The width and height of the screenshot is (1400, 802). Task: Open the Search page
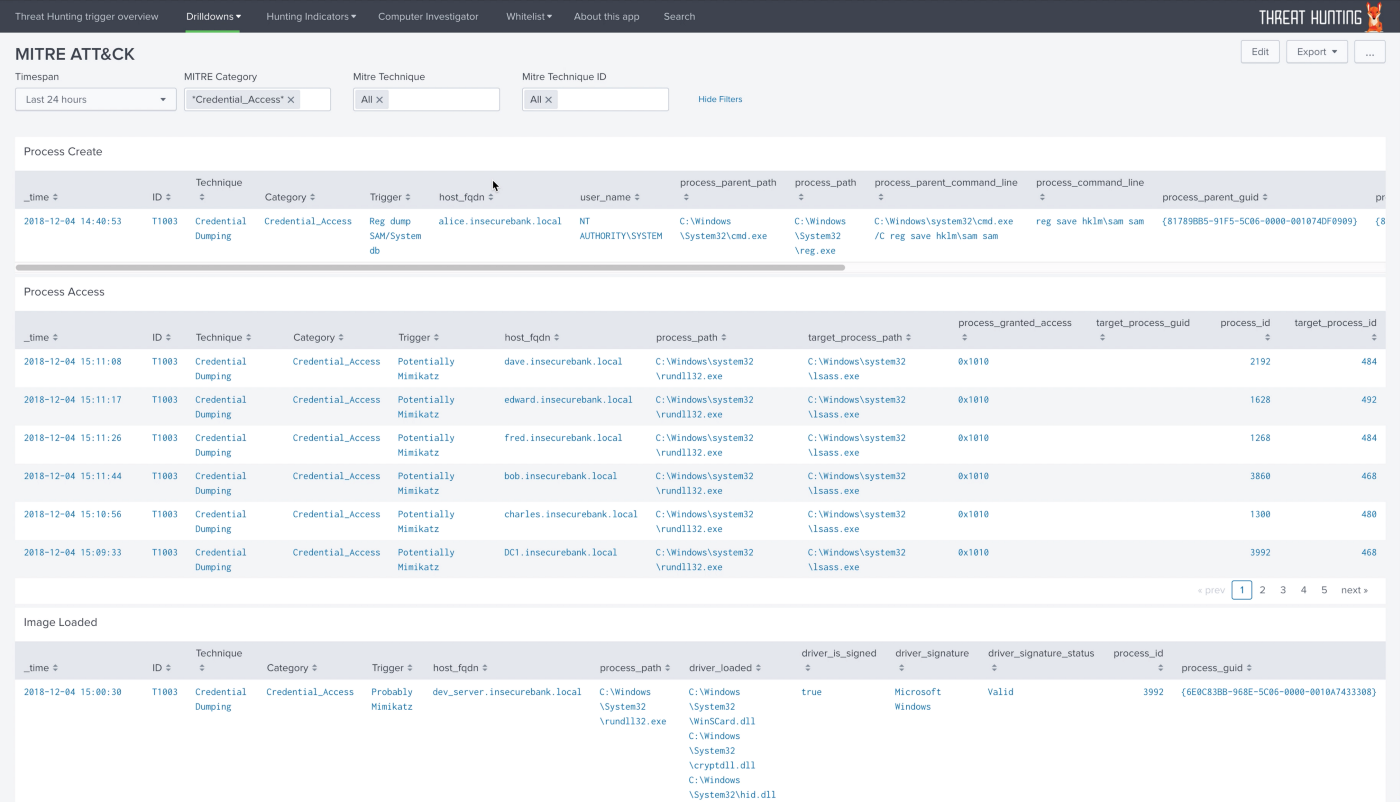pyautogui.click(x=679, y=16)
